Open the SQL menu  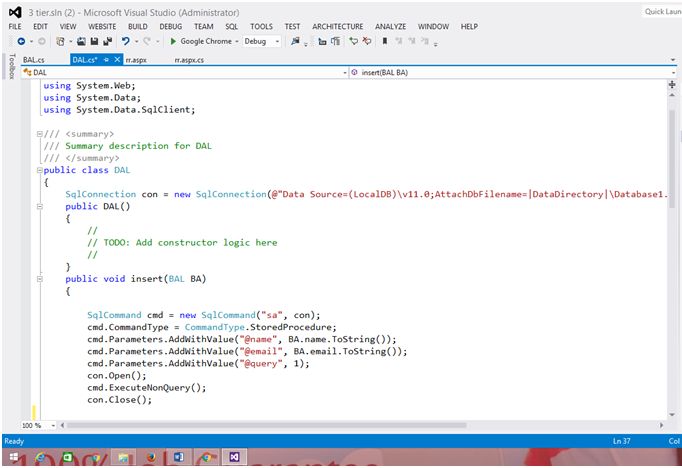232,27
